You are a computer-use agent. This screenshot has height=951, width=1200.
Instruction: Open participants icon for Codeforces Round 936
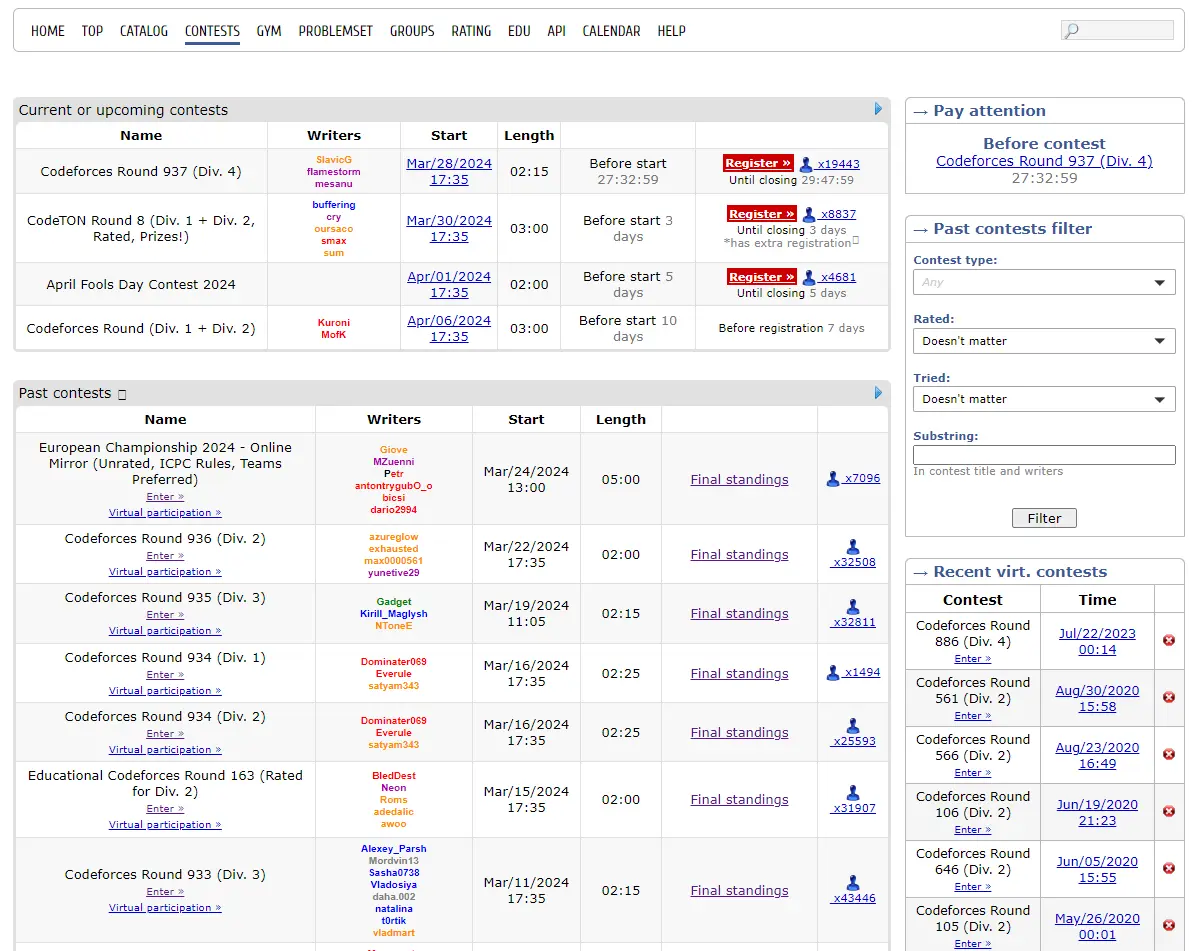(x=853, y=547)
